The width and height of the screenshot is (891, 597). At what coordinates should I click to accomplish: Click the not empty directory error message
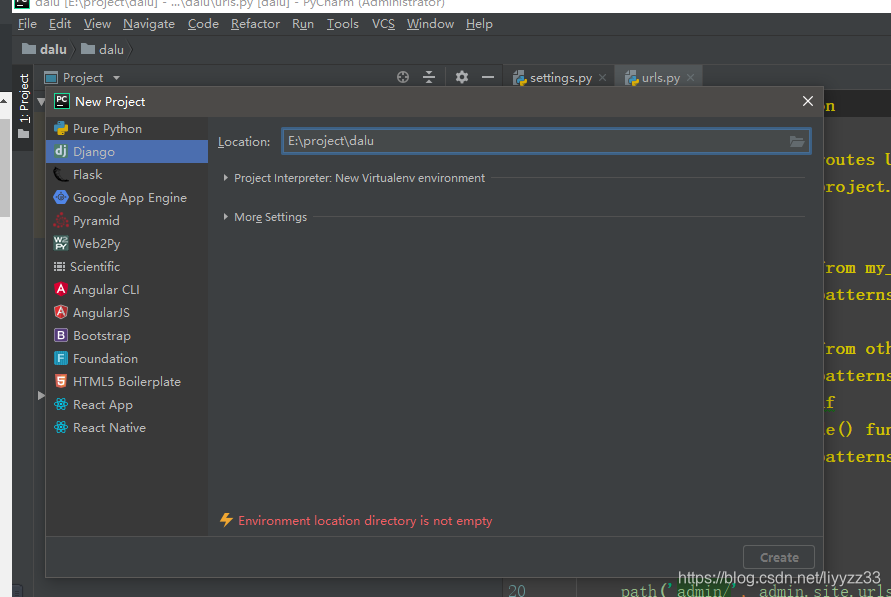(x=365, y=520)
